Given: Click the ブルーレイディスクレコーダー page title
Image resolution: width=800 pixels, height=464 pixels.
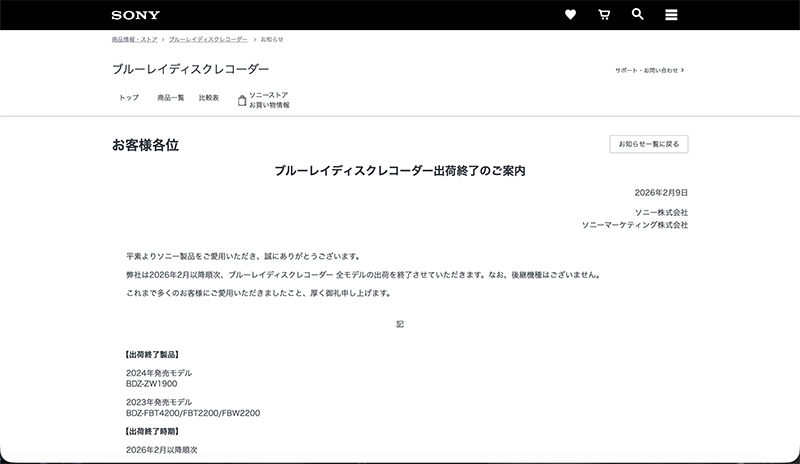Looking at the screenshot, I should (190, 69).
